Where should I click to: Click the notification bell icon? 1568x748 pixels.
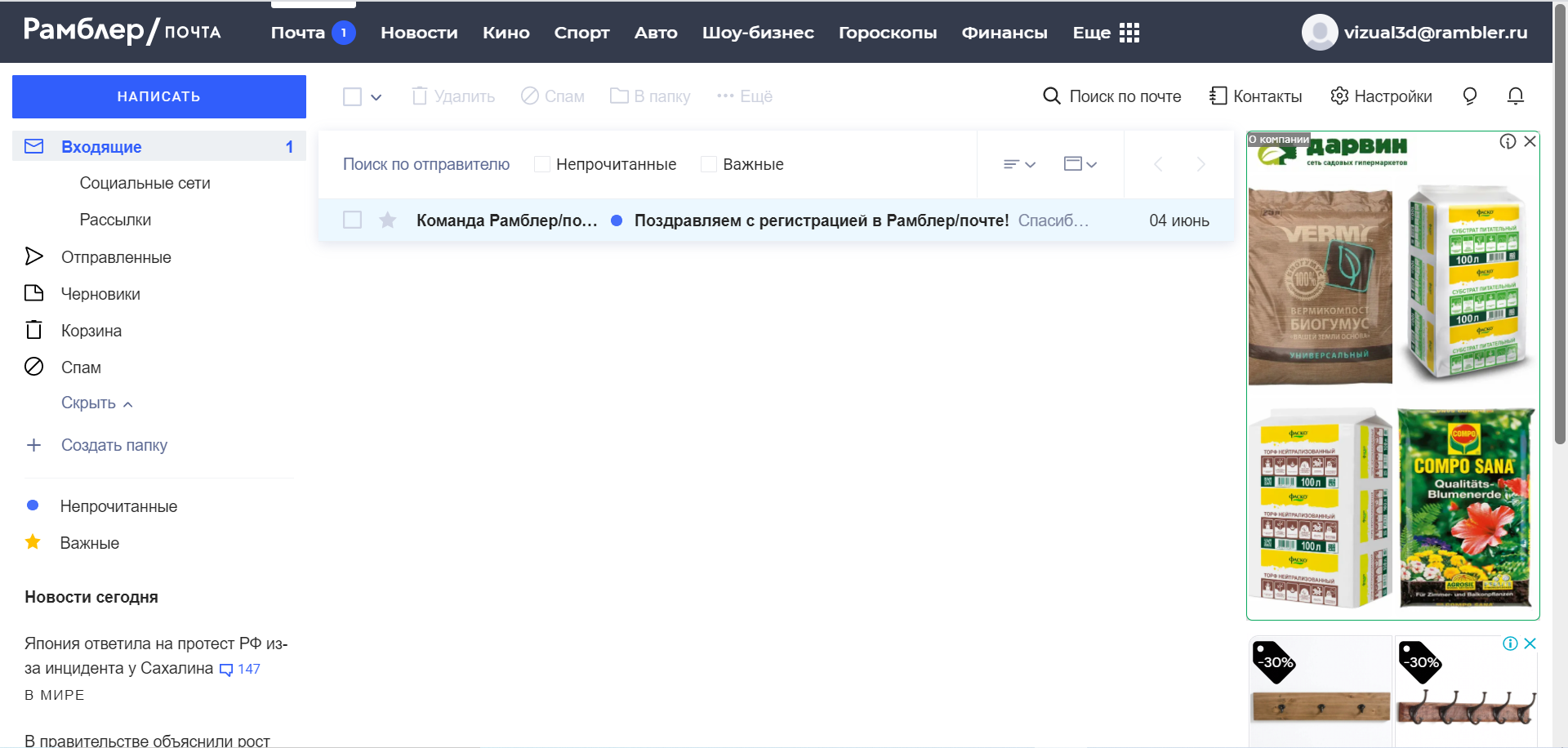1515,96
